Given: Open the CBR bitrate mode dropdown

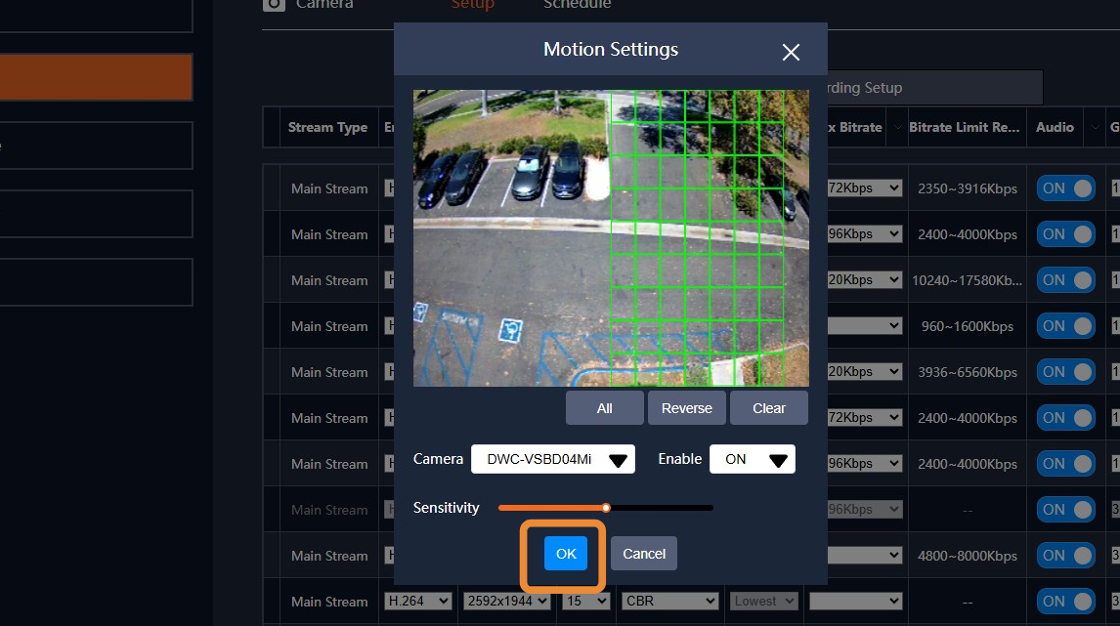Looking at the screenshot, I should (669, 601).
